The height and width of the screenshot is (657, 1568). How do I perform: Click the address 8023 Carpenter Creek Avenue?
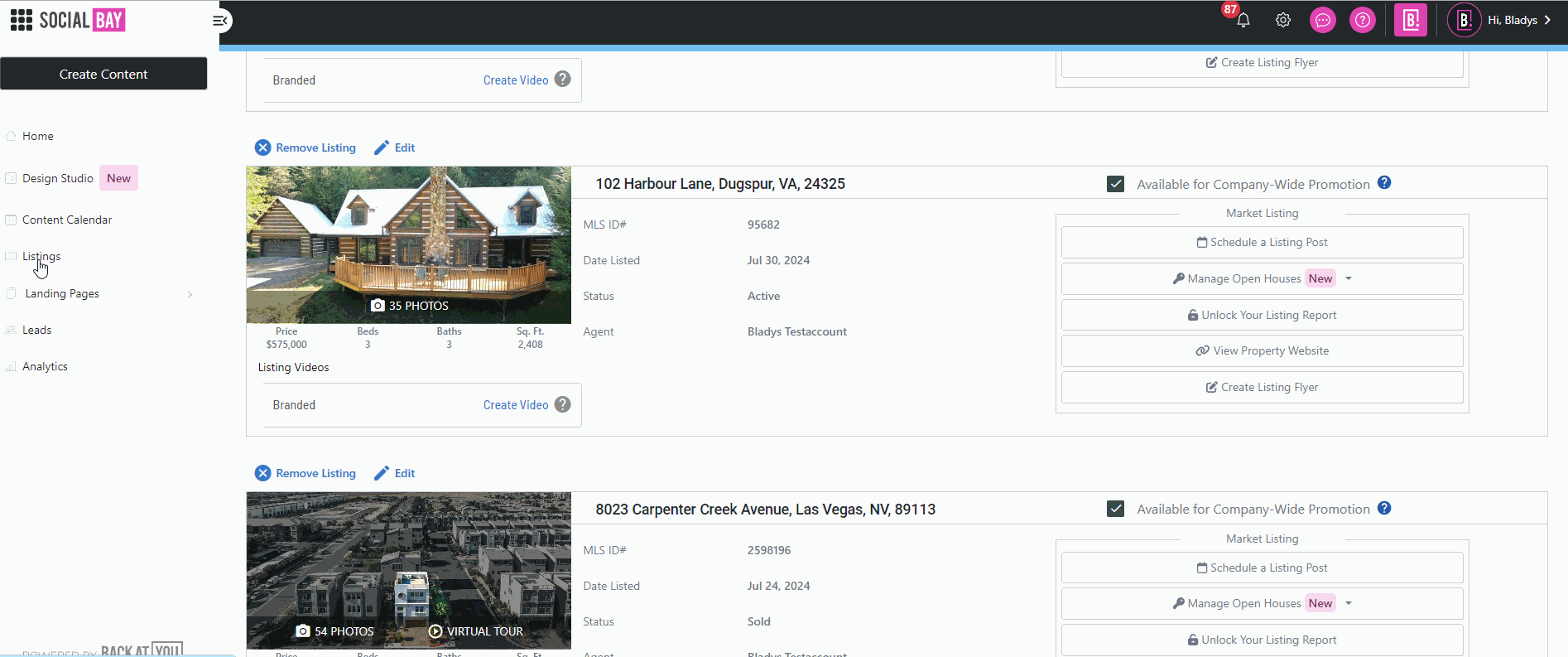click(x=765, y=510)
